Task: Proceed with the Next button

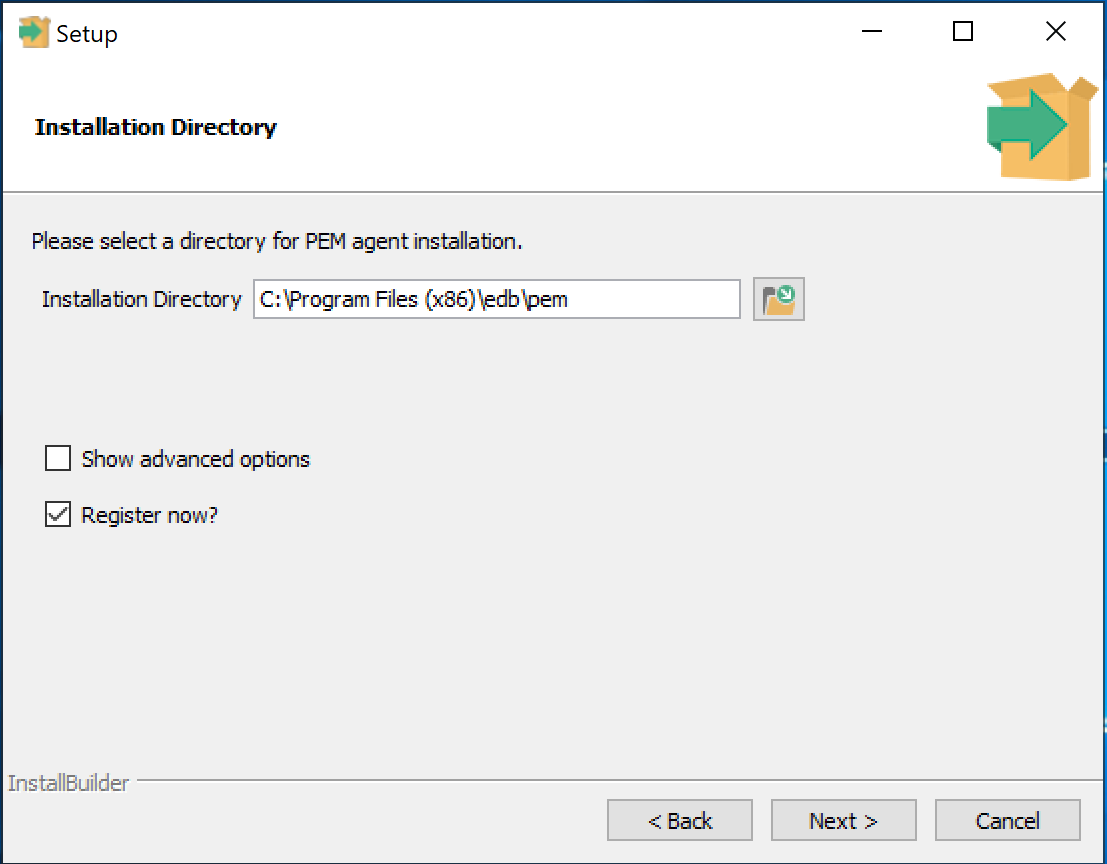Action: [844, 820]
